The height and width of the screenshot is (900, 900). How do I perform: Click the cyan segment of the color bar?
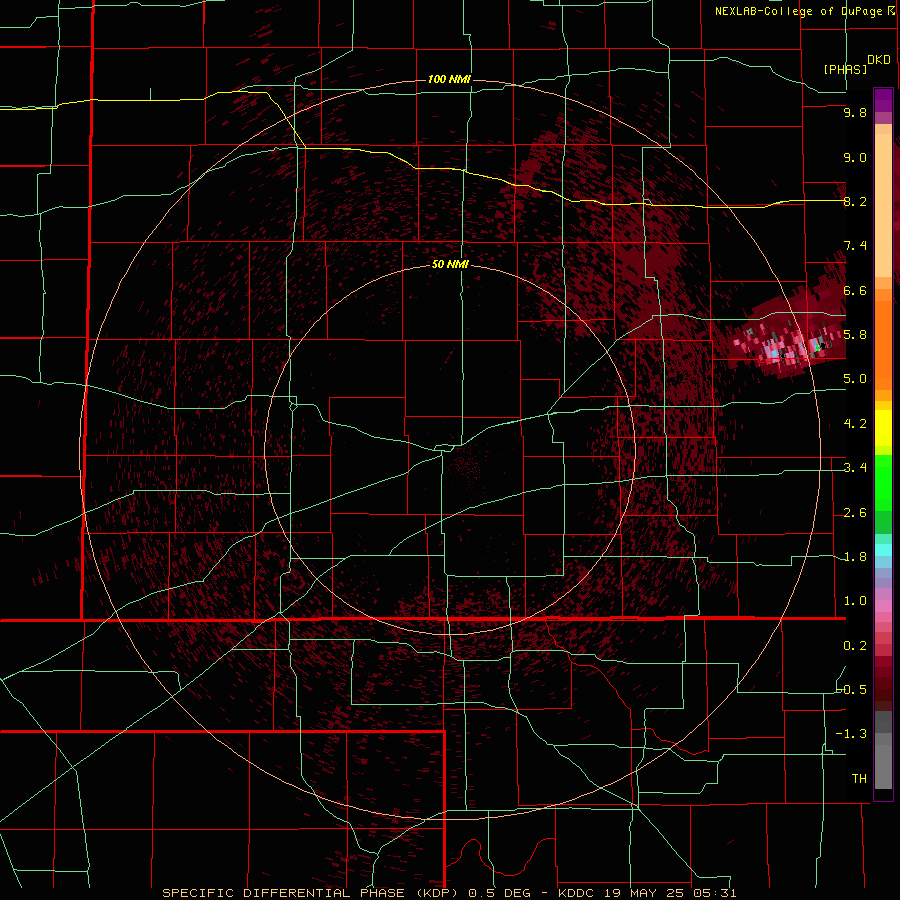pyautogui.click(x=883, y=549)
